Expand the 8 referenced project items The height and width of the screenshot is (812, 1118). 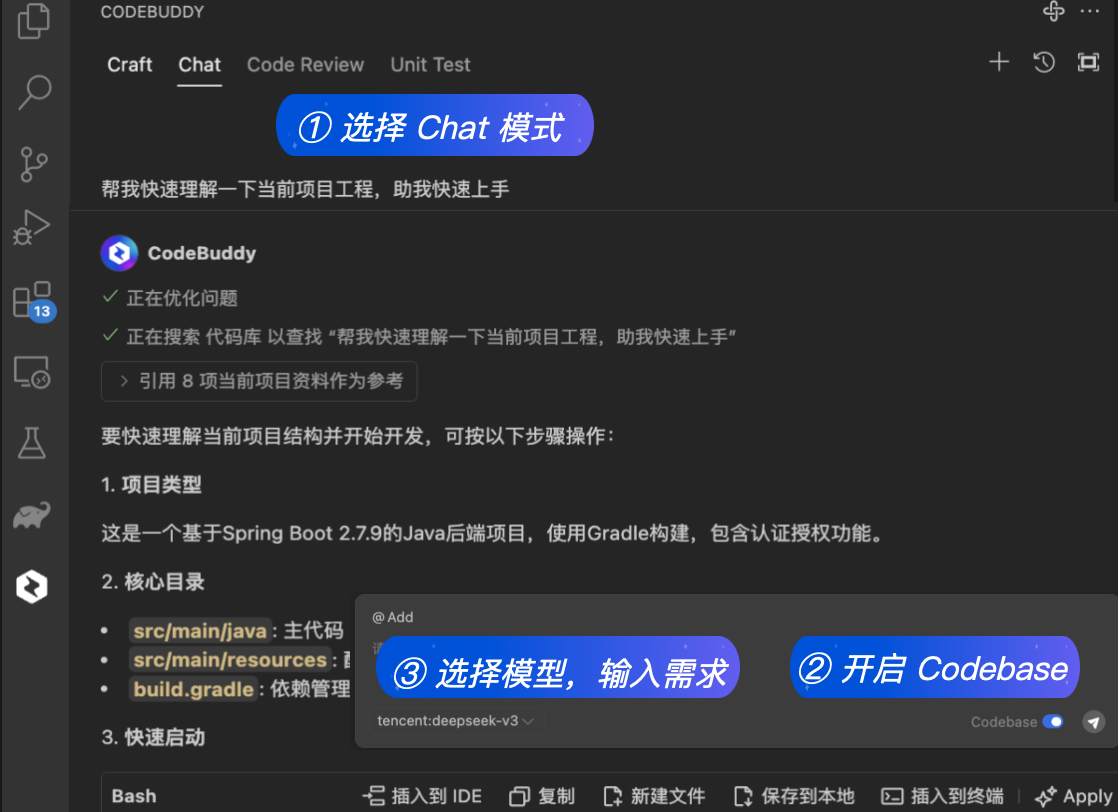tap(259, 381)
